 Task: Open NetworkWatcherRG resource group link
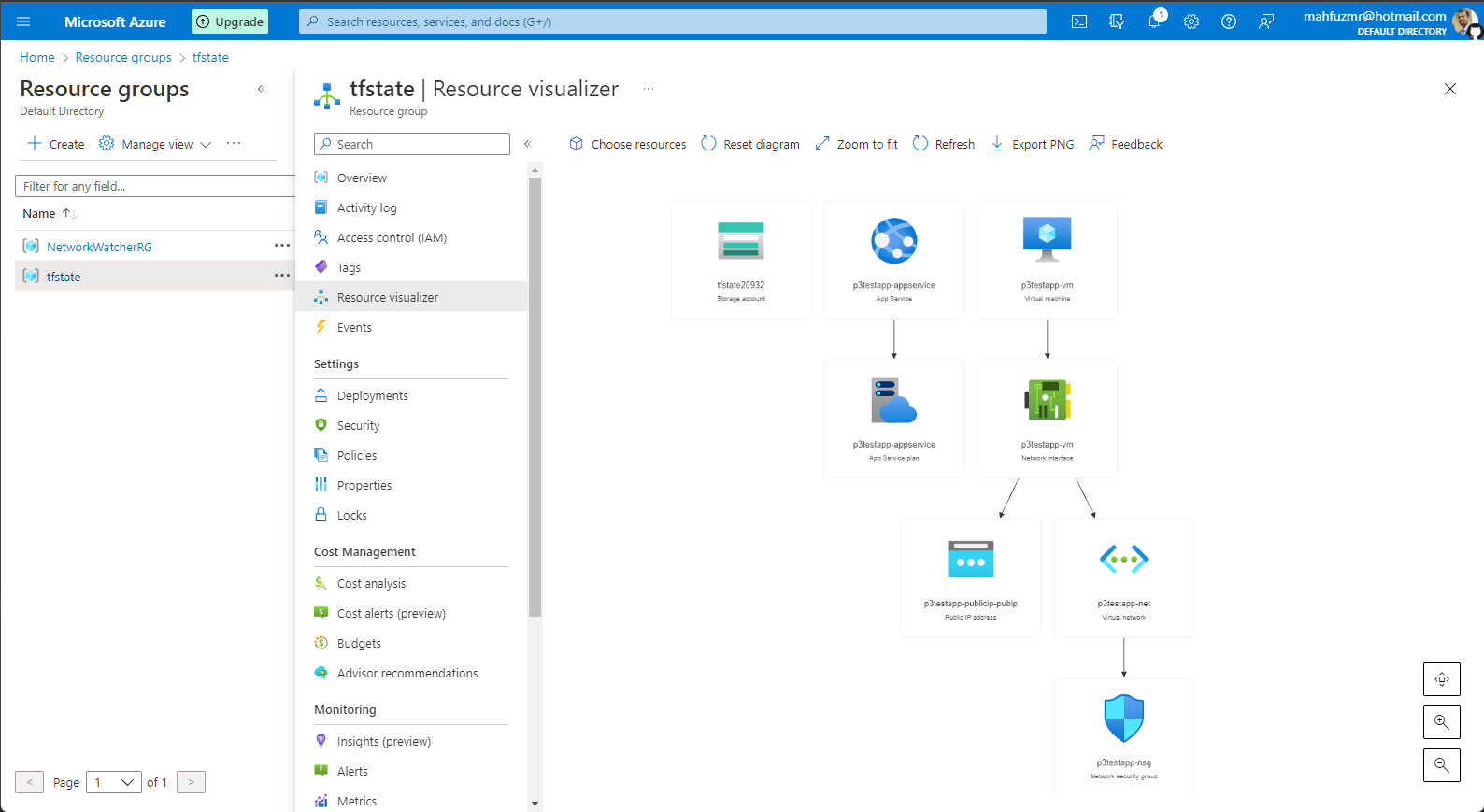99,247
